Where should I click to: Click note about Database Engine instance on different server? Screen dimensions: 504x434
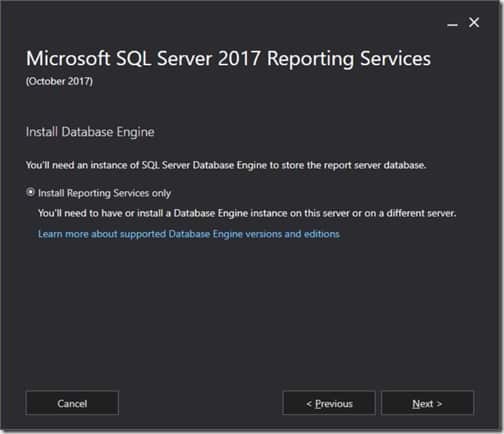247,213
